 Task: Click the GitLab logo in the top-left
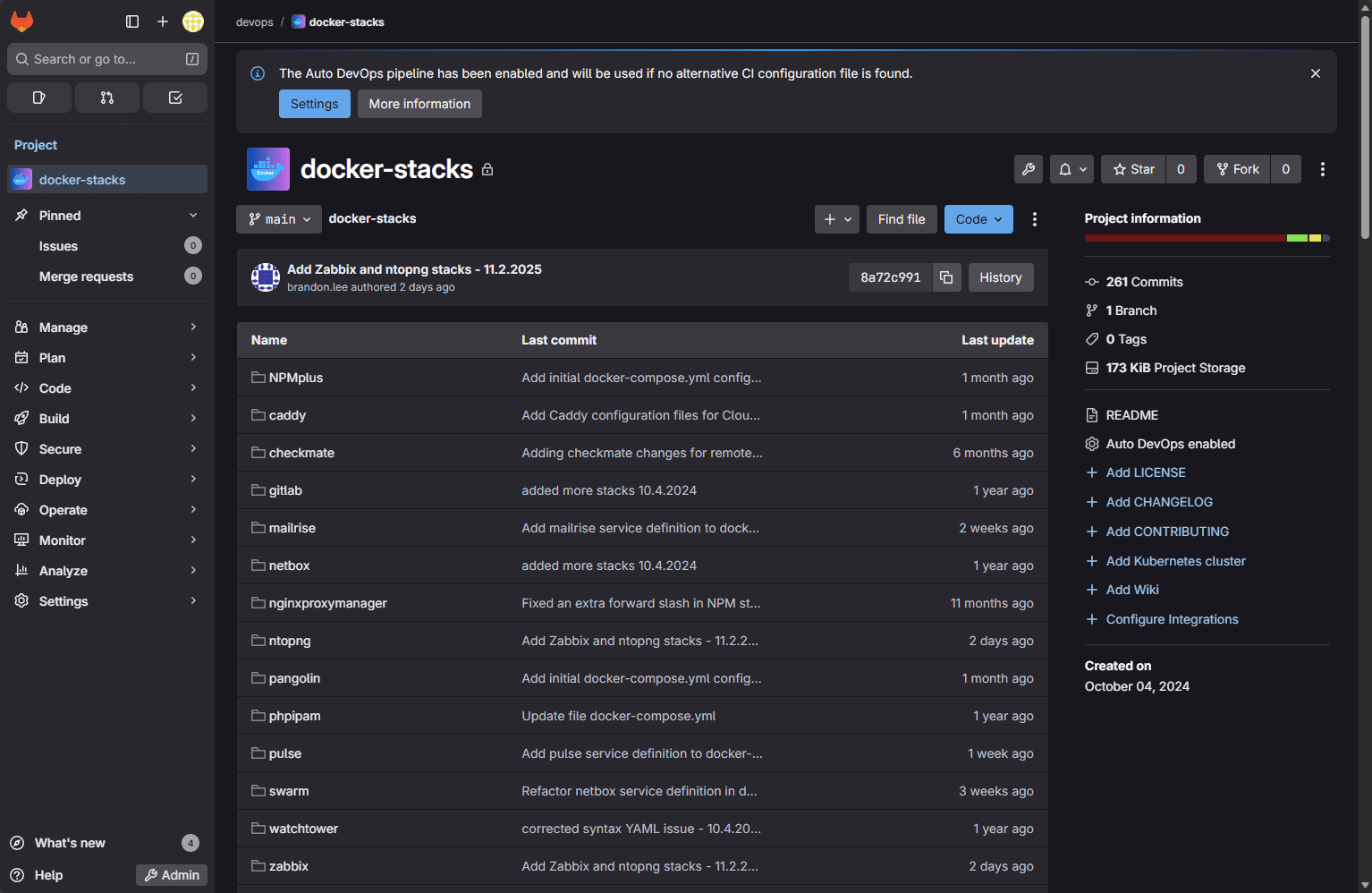pos(21,21)
